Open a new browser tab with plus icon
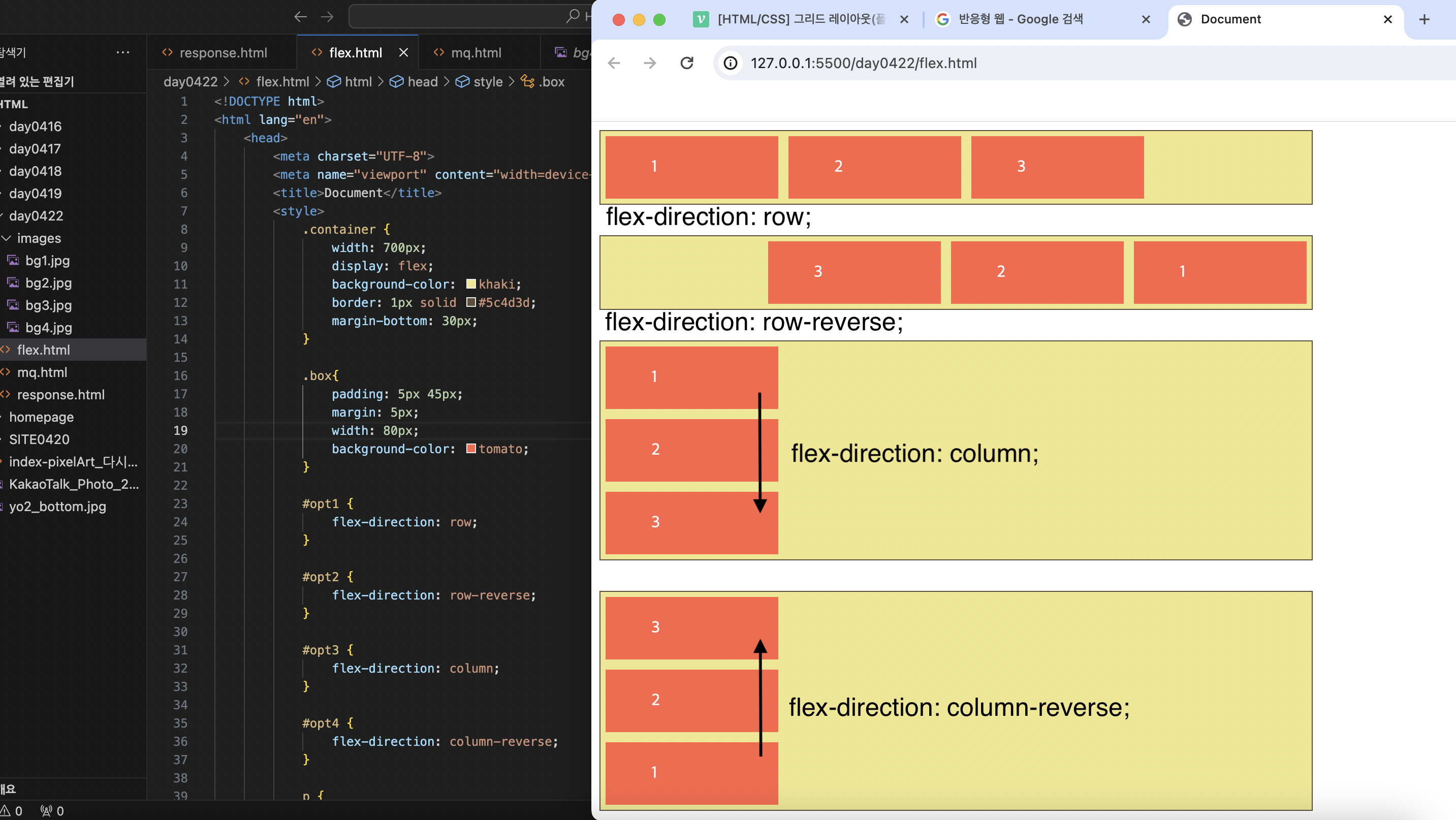This screenshot has width=1456, height=820. 1424,19
